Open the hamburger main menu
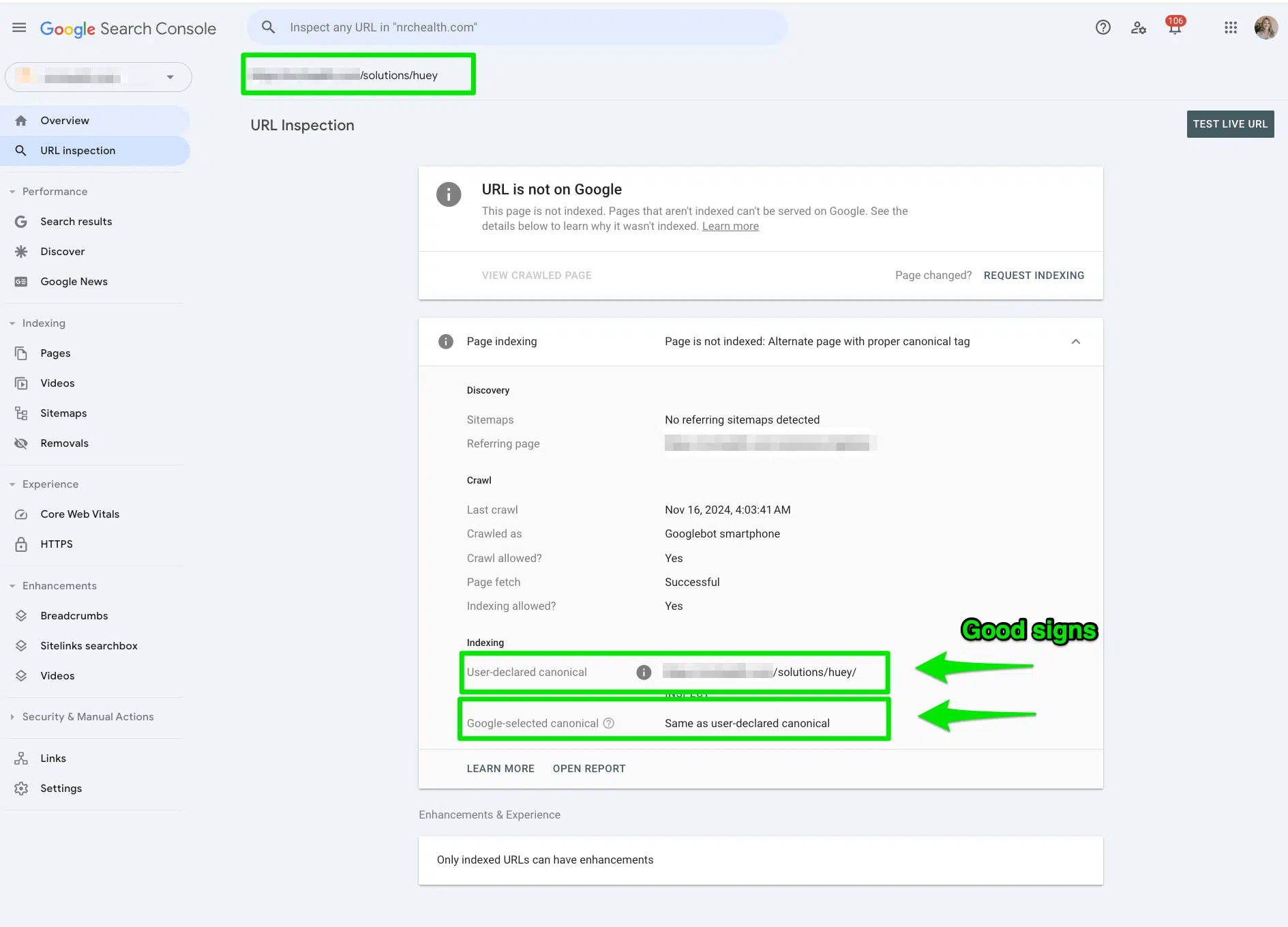 click(x=19, y=27)
